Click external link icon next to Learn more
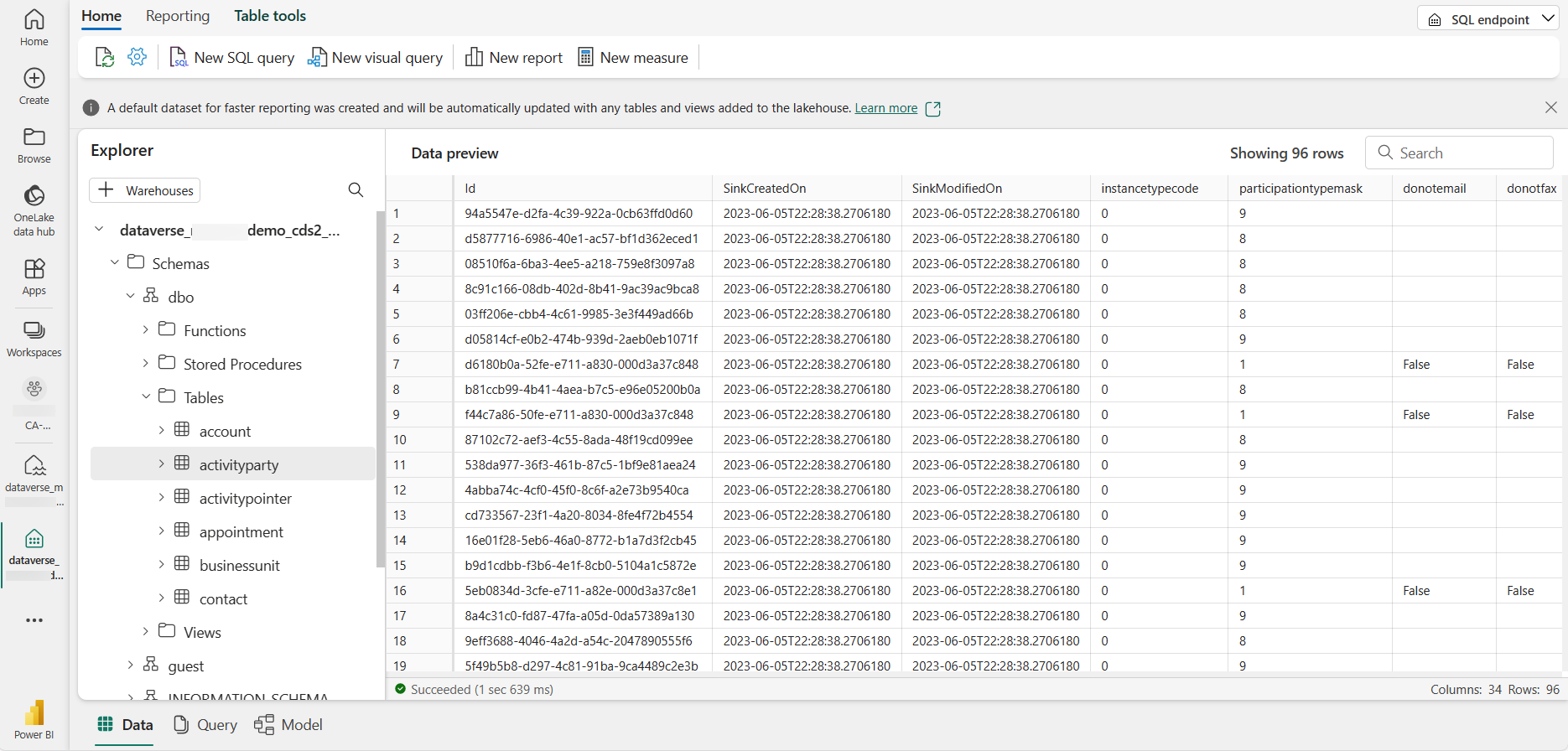The image size is (1568, 751). pos(932,109)
